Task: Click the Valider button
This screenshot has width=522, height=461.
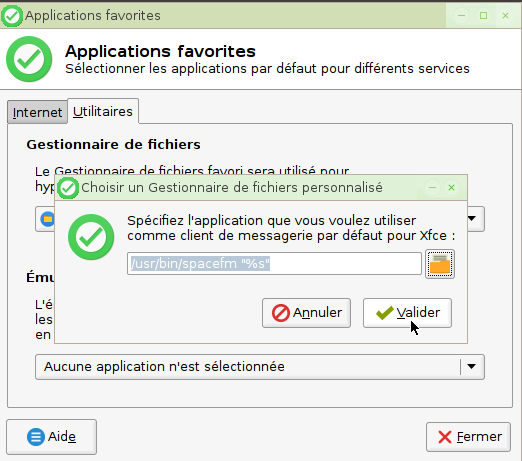Action: (x=407, y=313)
